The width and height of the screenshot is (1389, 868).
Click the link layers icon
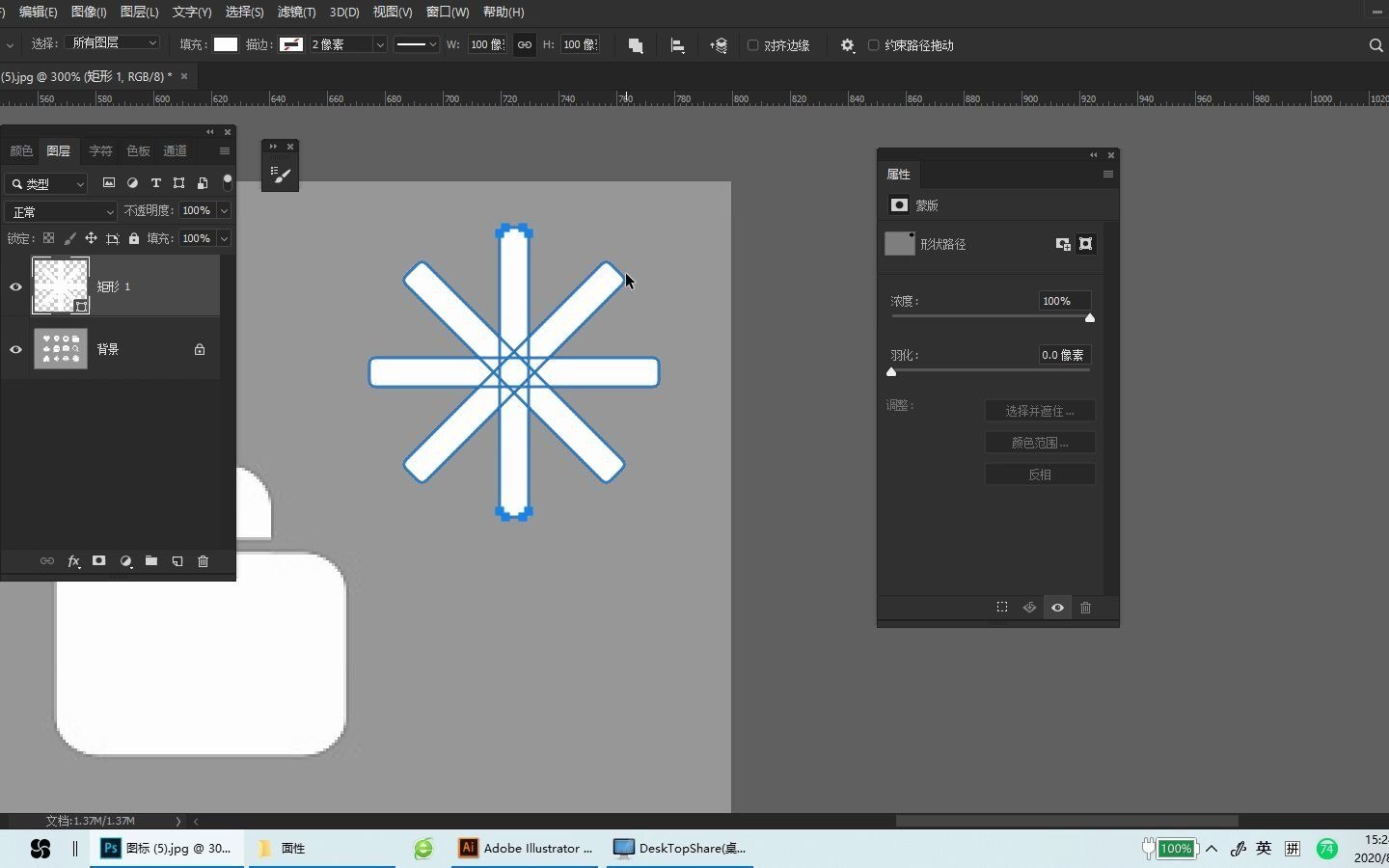[46, 561]
